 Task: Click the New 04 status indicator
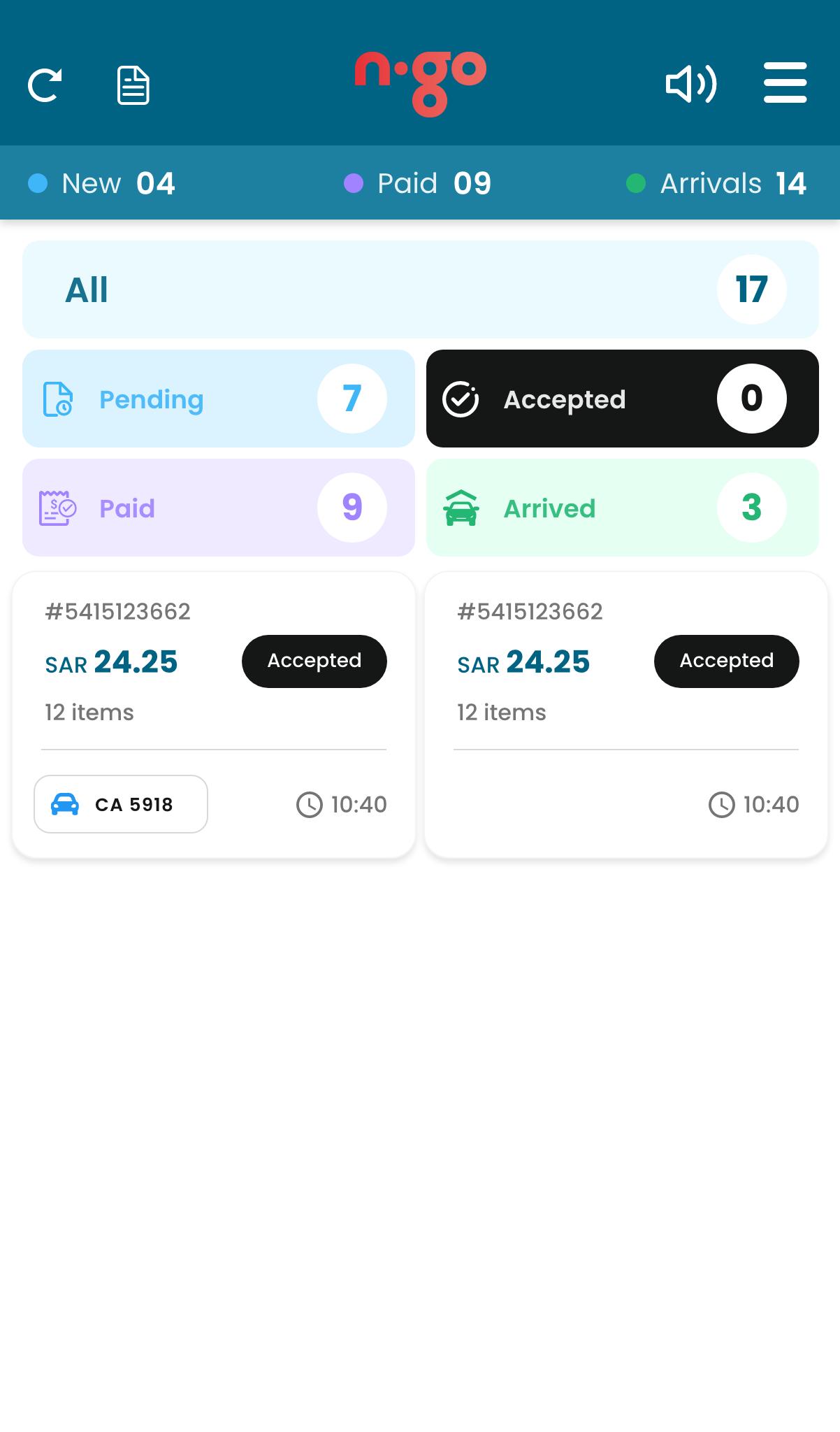click(102, 183)
